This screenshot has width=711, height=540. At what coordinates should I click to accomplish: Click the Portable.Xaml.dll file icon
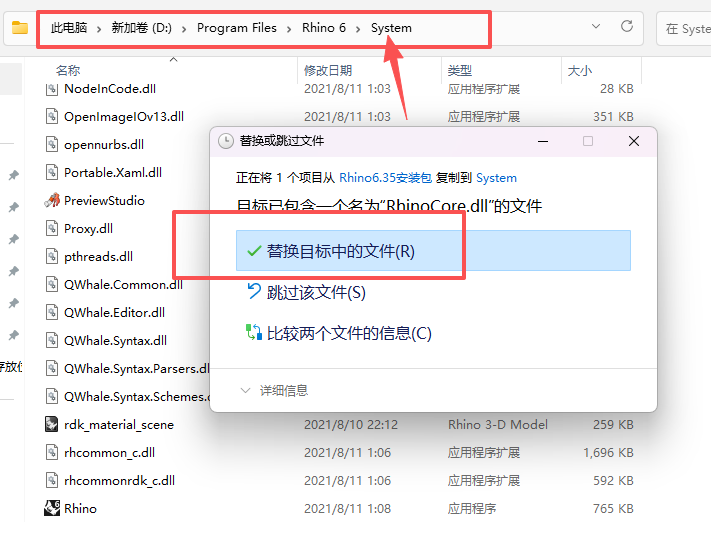point(52,173)
